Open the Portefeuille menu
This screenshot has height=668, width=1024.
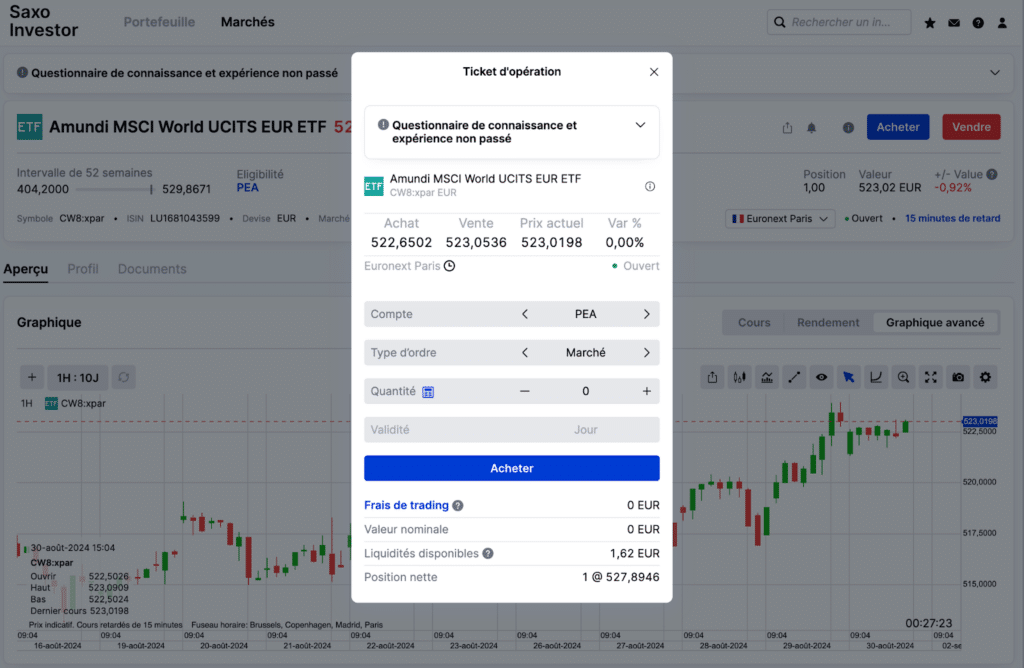(159, 22)
